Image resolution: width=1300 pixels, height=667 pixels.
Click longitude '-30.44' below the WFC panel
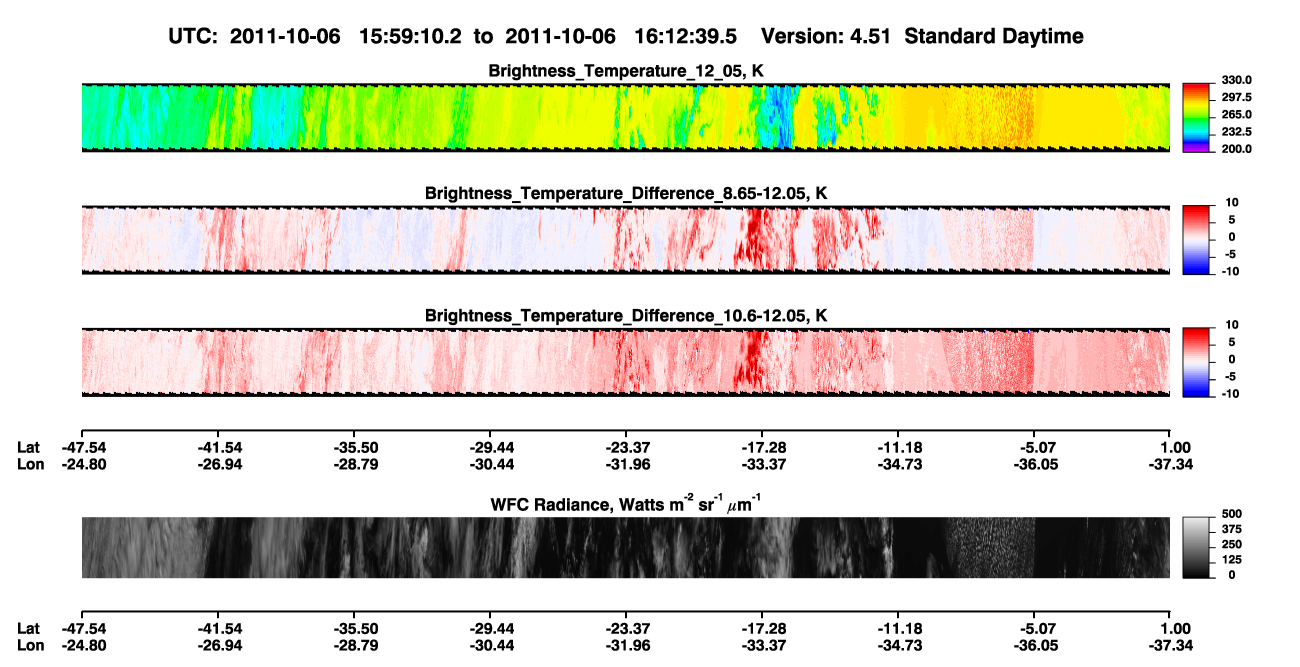point(490,645)
